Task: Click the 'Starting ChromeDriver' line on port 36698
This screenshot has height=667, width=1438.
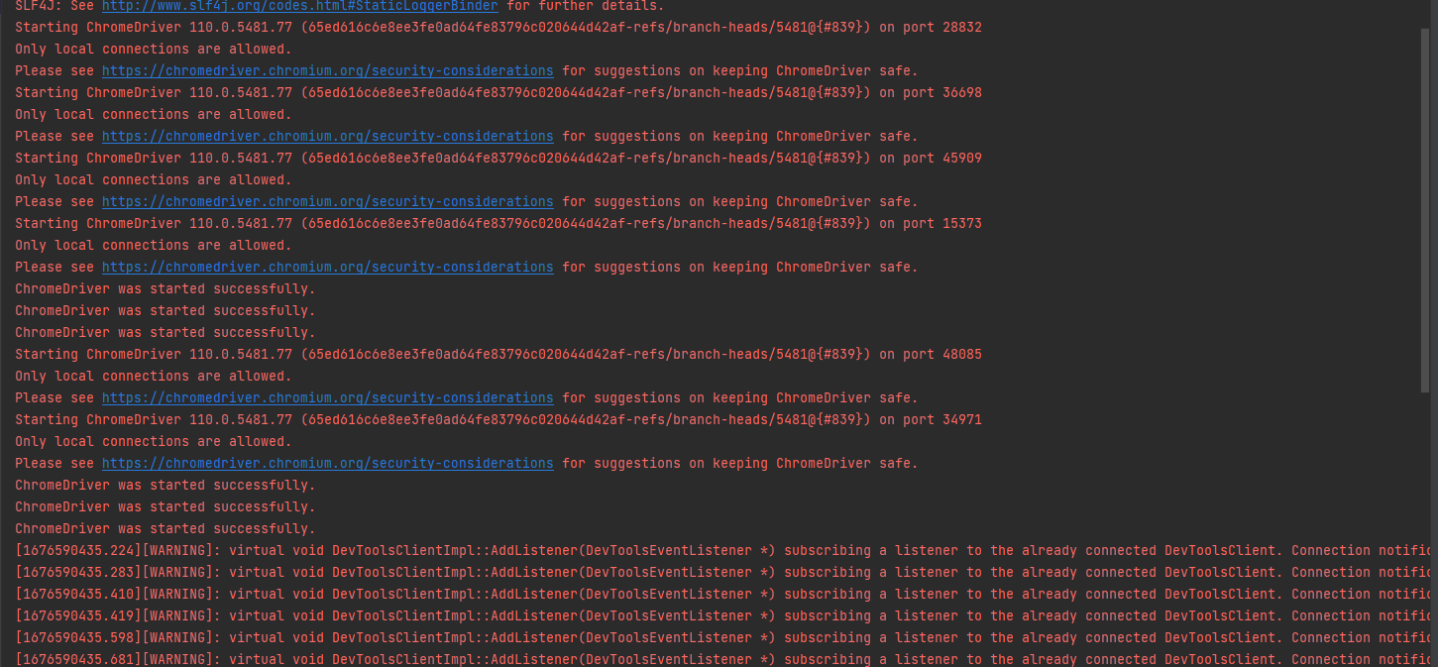Action: point(498,93)
